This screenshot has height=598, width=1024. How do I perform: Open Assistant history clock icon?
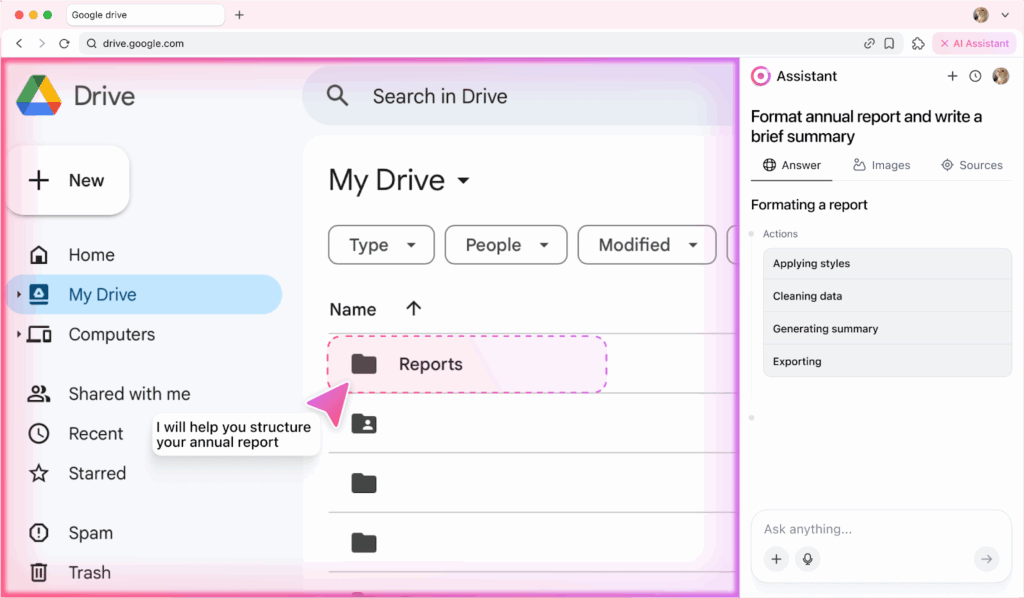pyautogui.click(x=975, y=76)
